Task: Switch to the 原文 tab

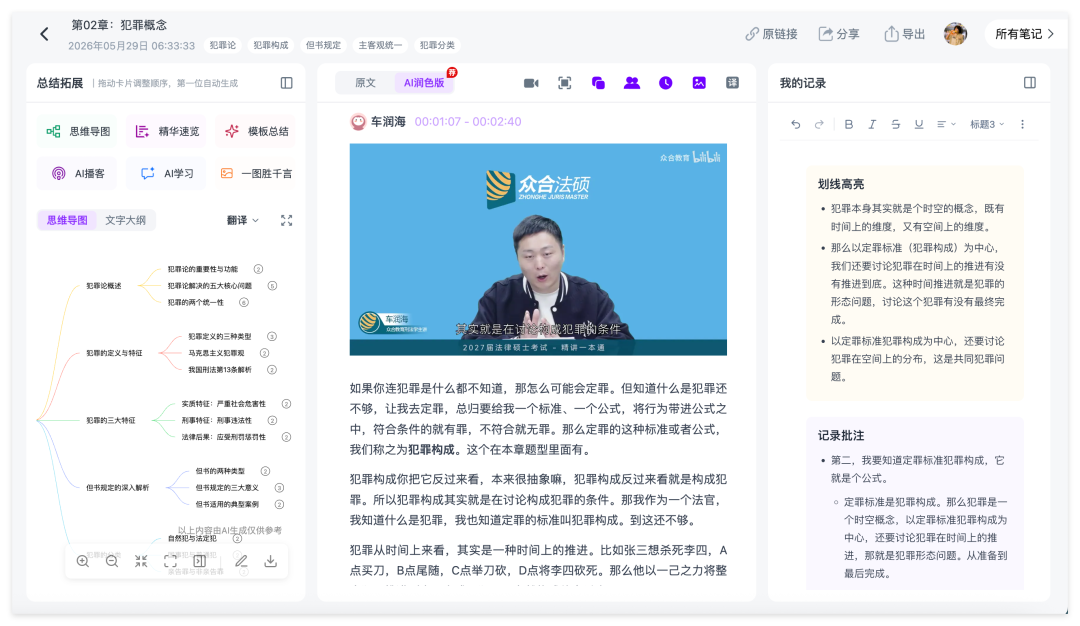Action: [x=365, y=83]
